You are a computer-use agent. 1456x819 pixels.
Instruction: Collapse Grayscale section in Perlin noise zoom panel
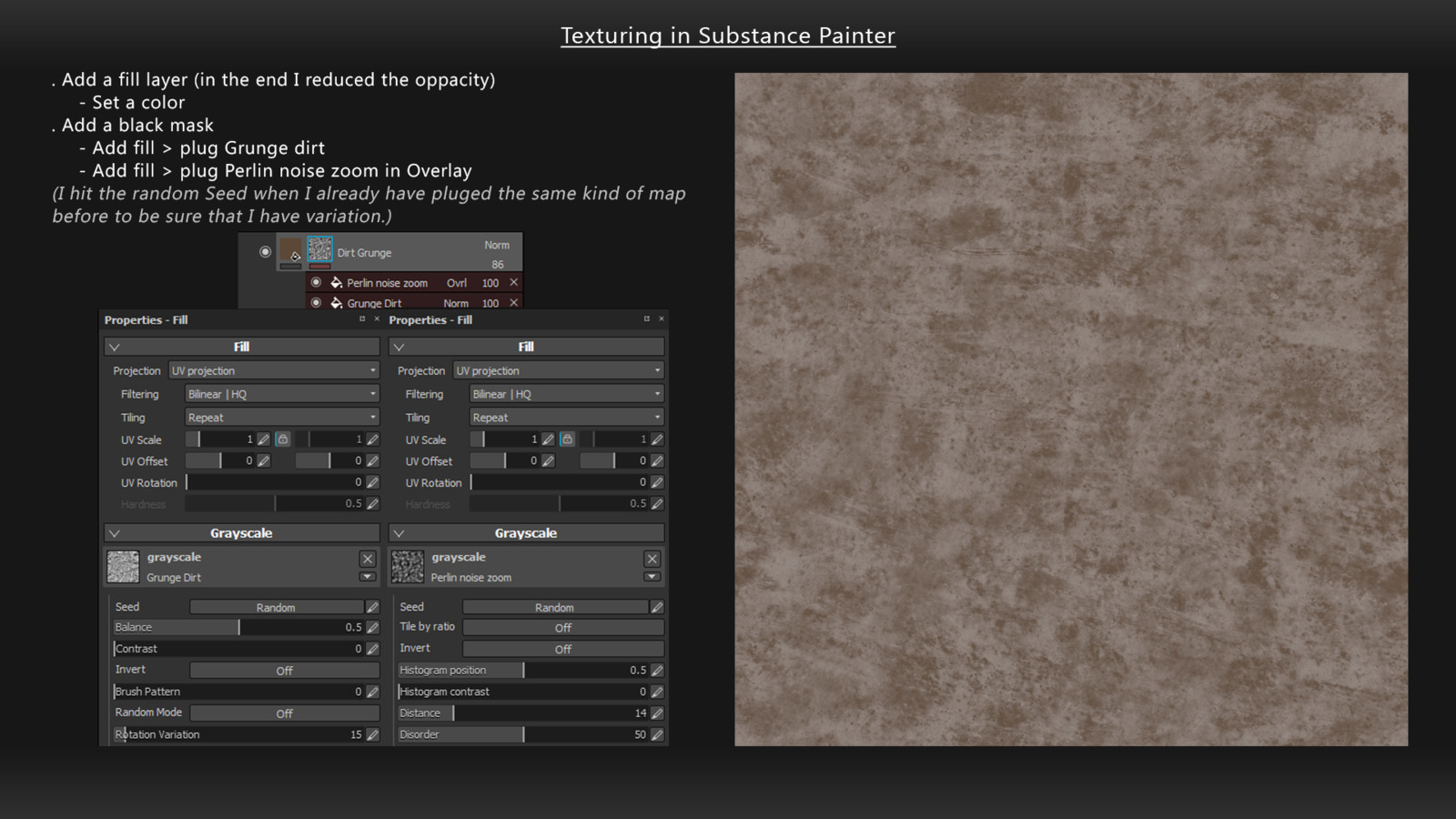[x=399, y=533]
